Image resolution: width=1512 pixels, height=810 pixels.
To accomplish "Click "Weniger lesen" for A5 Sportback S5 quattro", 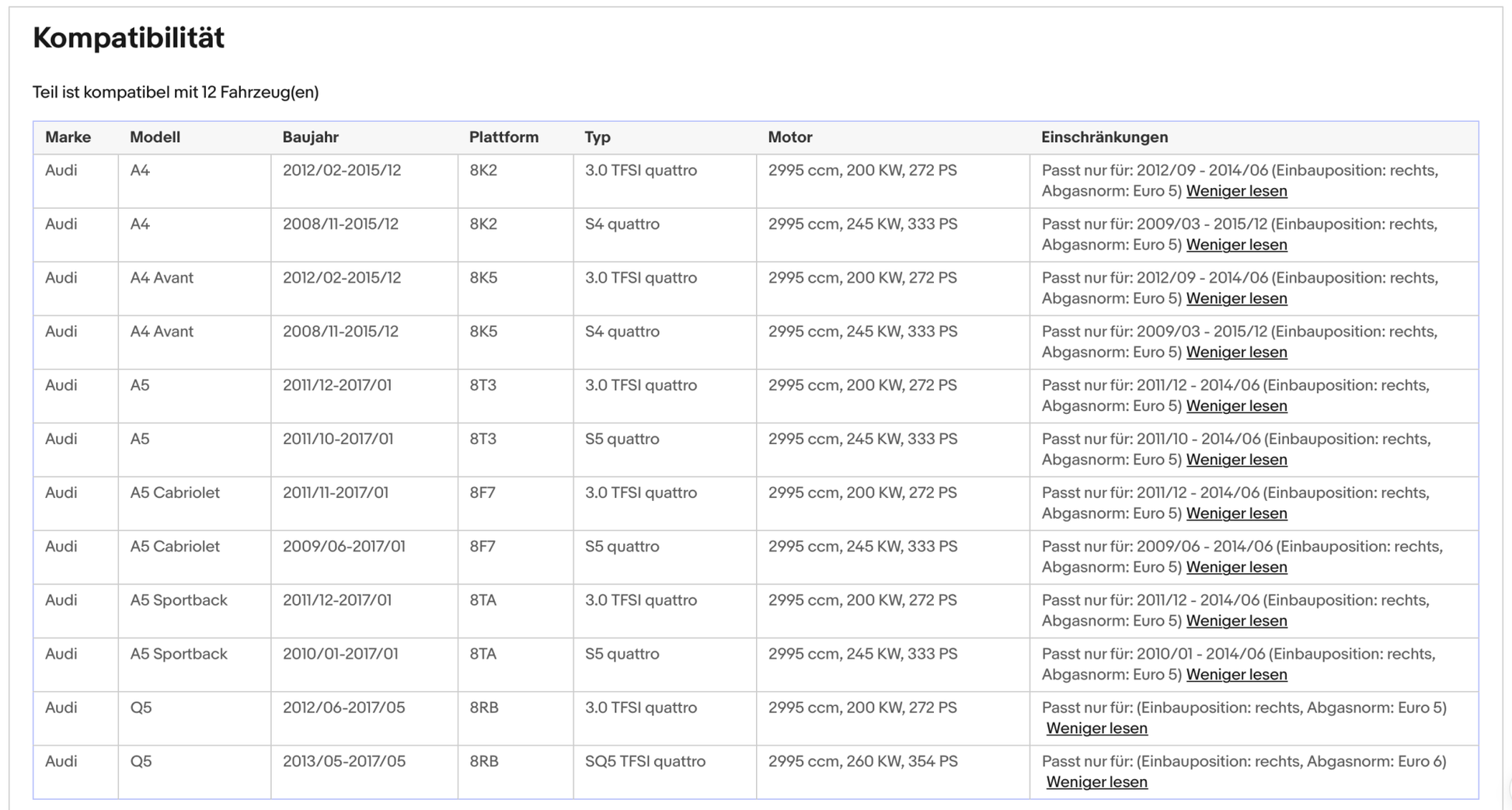I will 1235,674.
